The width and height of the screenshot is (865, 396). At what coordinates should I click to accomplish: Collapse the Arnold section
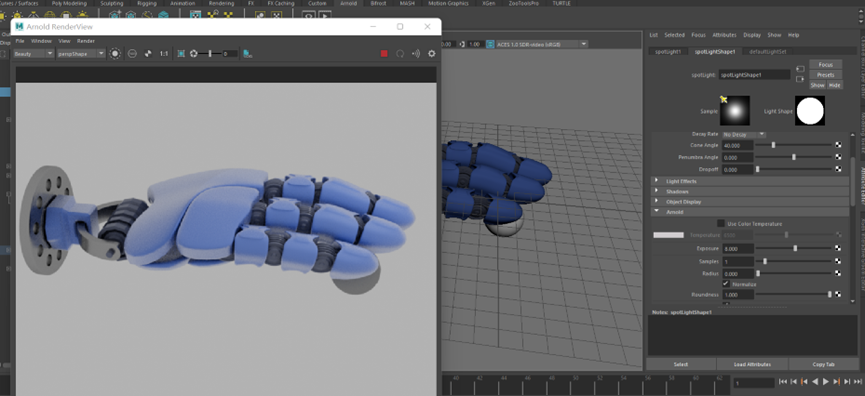click(x=750, y=212)
